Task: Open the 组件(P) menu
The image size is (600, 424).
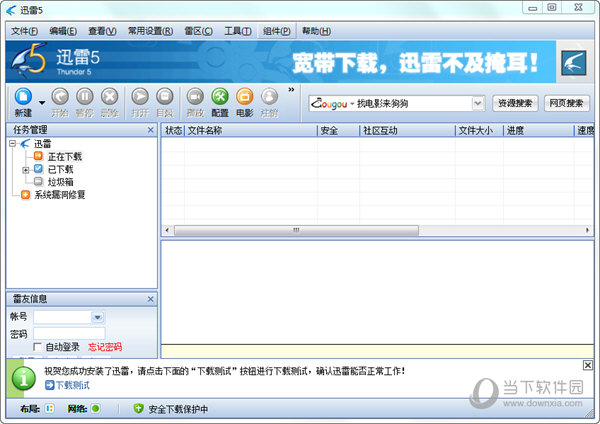Action: click(277, 31)
